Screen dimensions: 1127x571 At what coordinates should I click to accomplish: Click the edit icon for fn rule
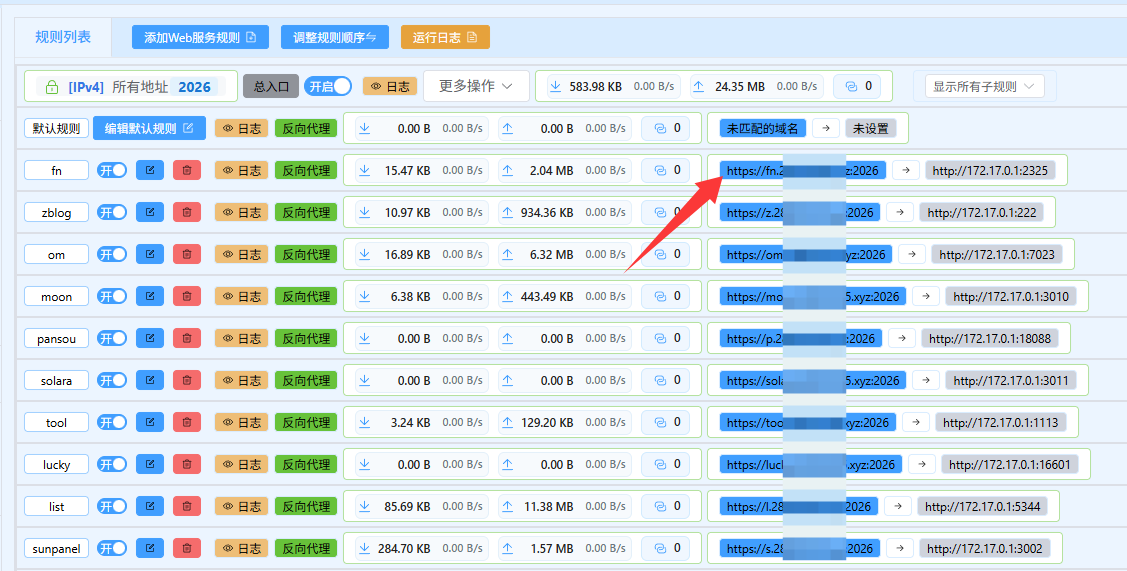pyautogui.click(x=149, y=171)
